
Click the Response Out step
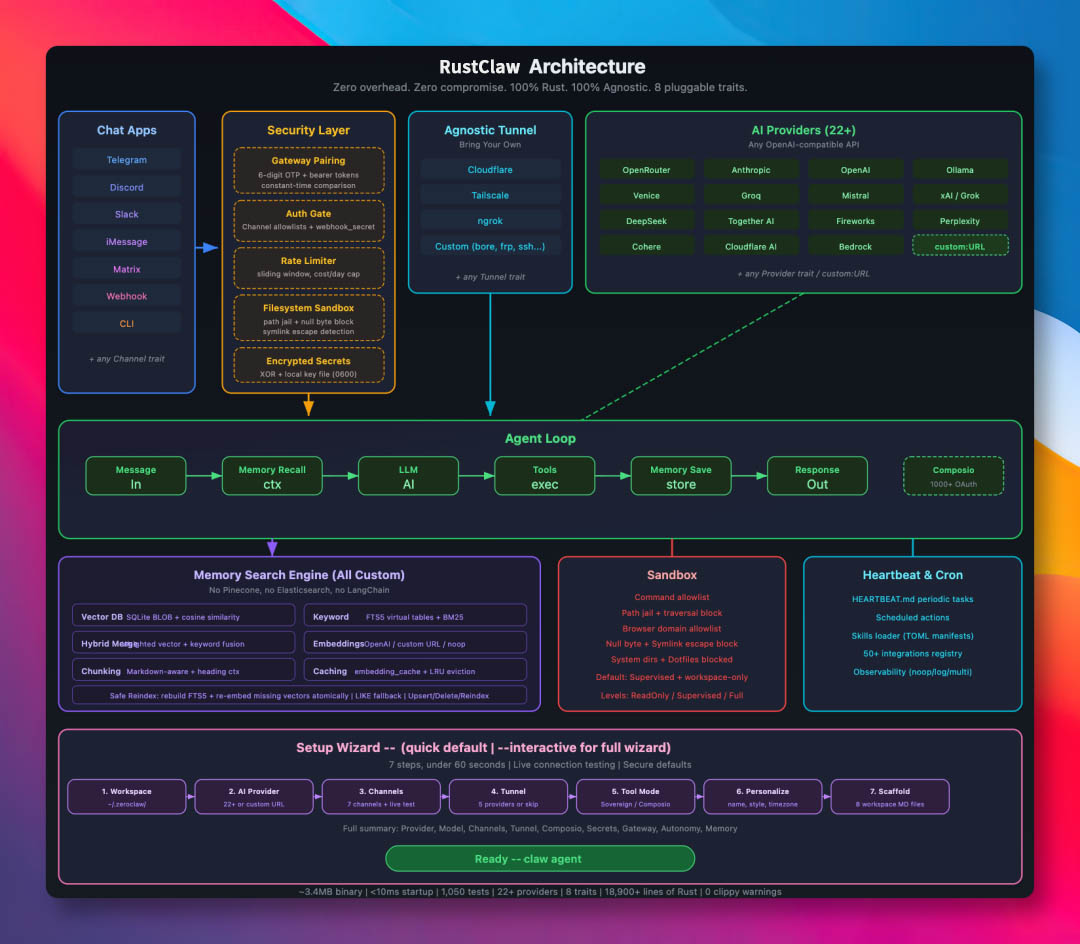(x=817, y=476)
